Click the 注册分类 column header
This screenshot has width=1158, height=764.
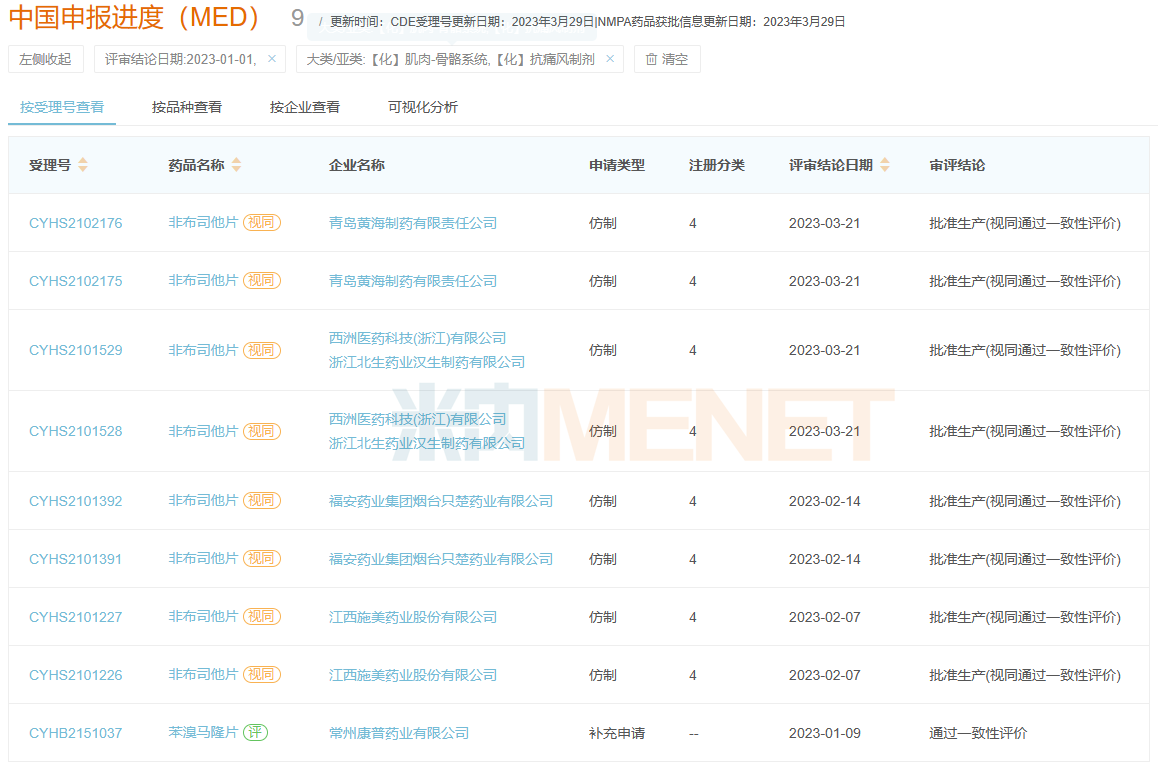click(x=716, y=165)
